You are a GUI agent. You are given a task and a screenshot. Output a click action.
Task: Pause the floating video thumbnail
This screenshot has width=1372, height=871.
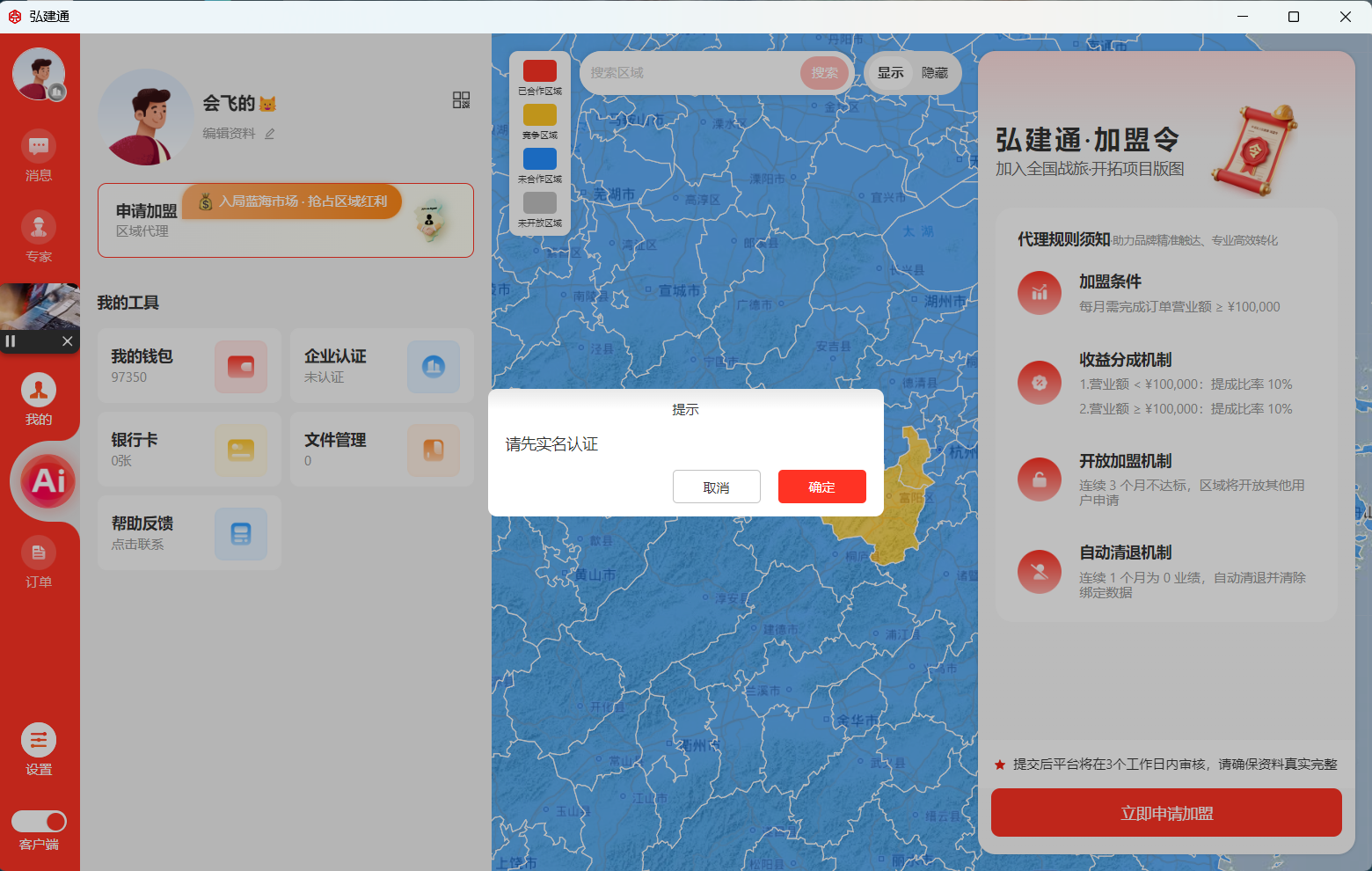click(11, 341)
